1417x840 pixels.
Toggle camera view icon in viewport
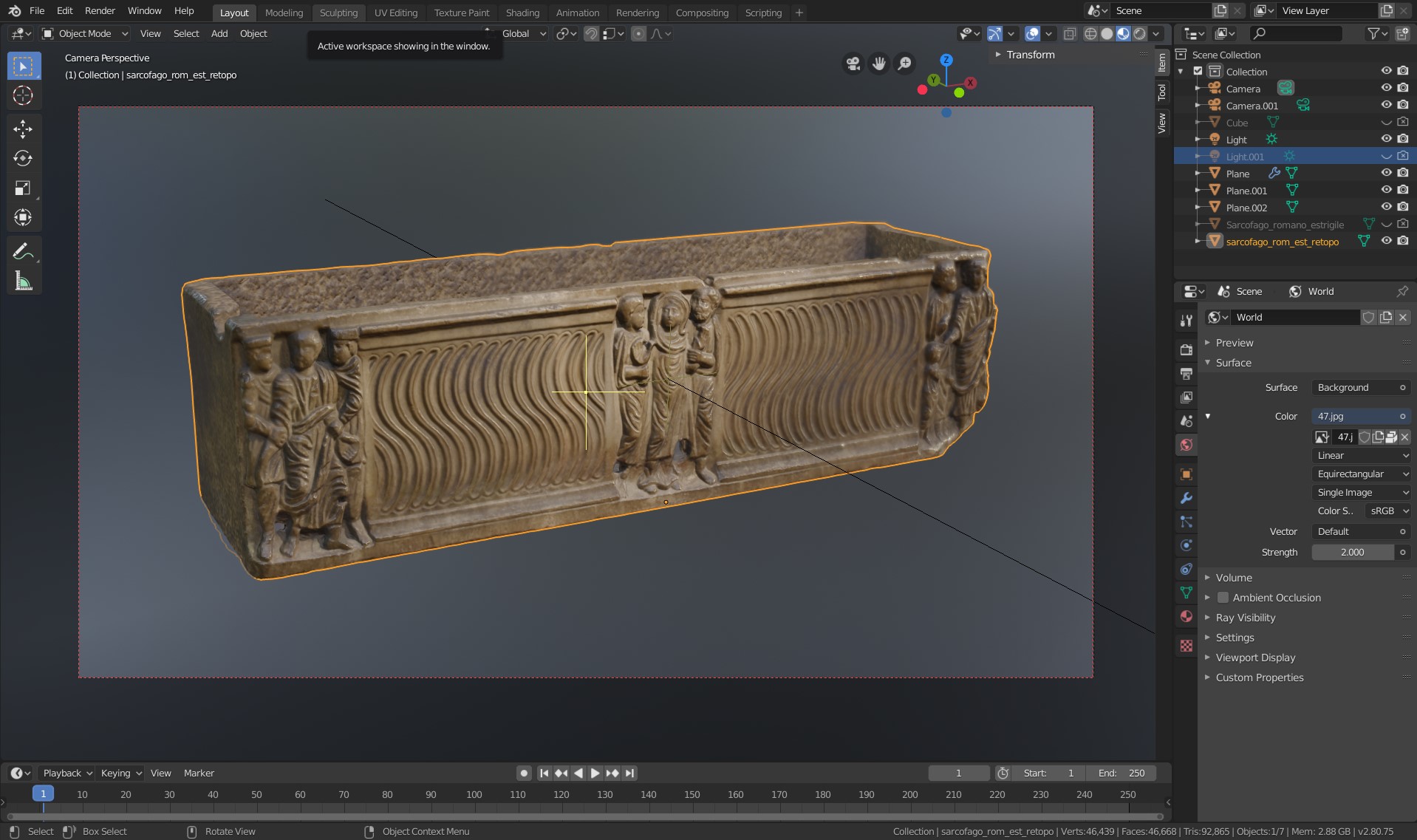(853, 64)
